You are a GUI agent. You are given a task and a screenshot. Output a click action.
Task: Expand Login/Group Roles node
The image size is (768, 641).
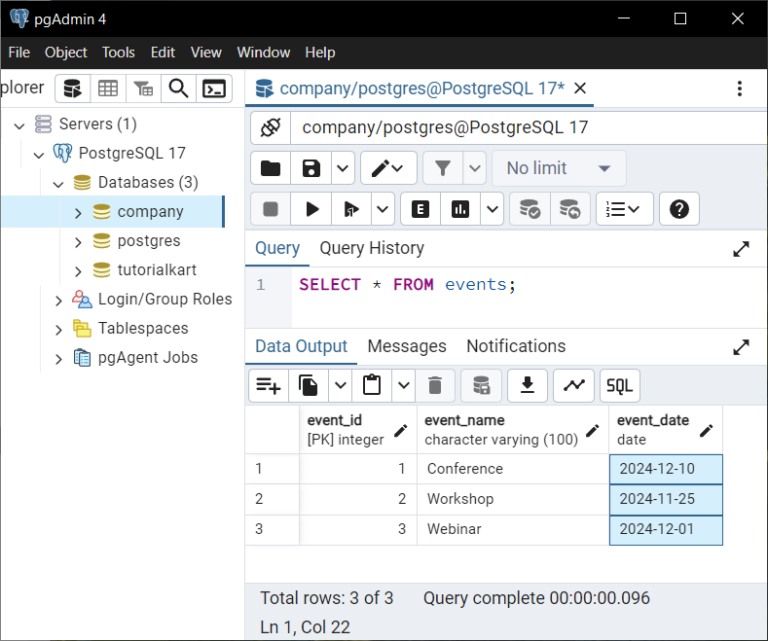(x=58, y=300)
